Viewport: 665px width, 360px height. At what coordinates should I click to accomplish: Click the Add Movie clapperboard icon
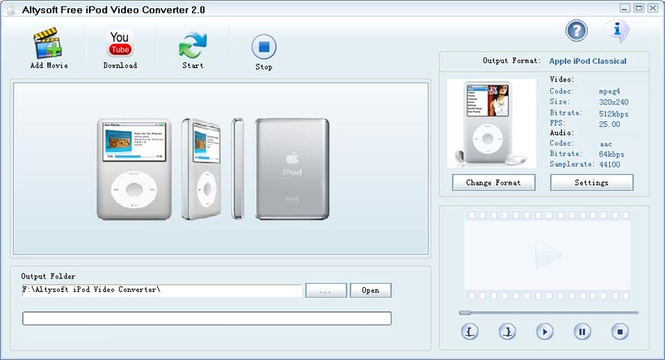click(x=48, y=43)
